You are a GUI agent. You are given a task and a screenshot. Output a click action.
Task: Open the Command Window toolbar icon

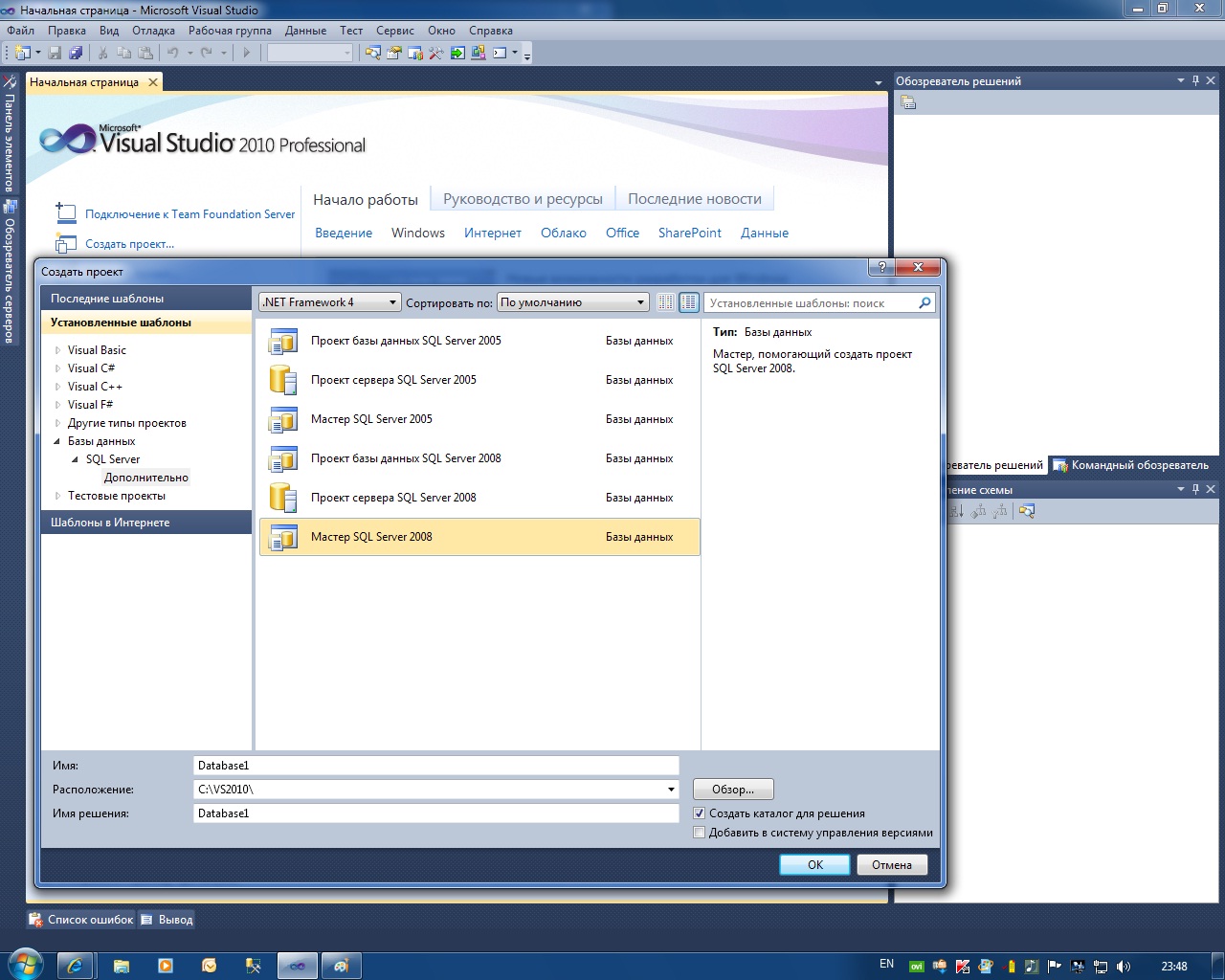500,53
